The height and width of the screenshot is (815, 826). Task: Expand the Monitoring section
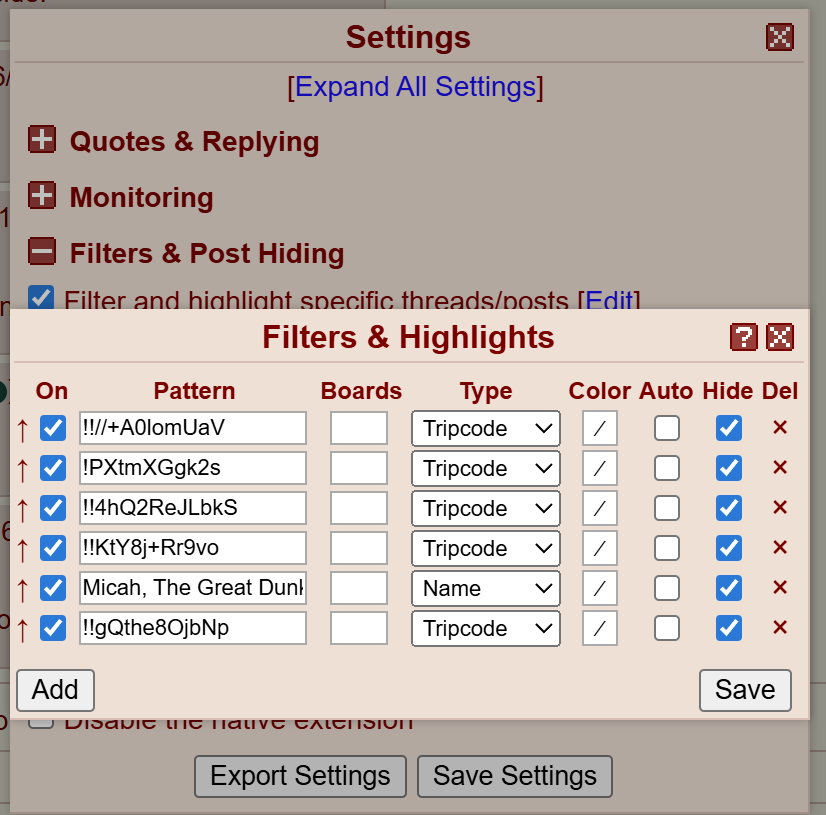(x=42, y=195)
